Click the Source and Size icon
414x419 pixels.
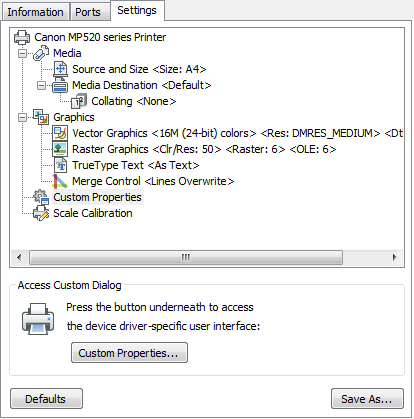pos(60,69)
